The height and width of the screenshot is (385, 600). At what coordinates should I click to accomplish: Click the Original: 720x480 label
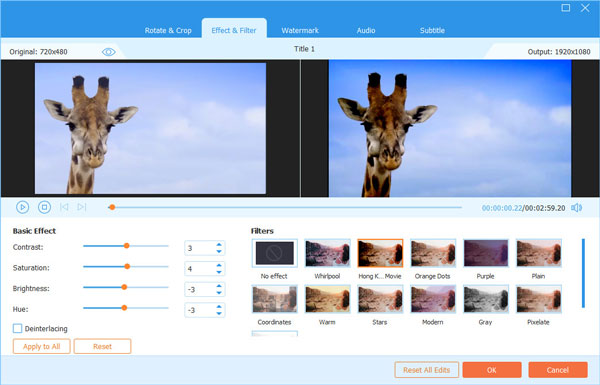pos(38,52)
